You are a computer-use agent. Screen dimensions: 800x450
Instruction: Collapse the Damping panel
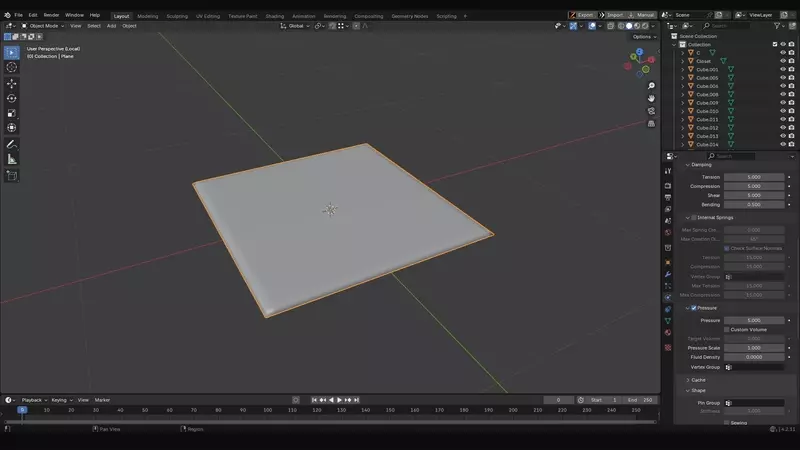(688, 165)
